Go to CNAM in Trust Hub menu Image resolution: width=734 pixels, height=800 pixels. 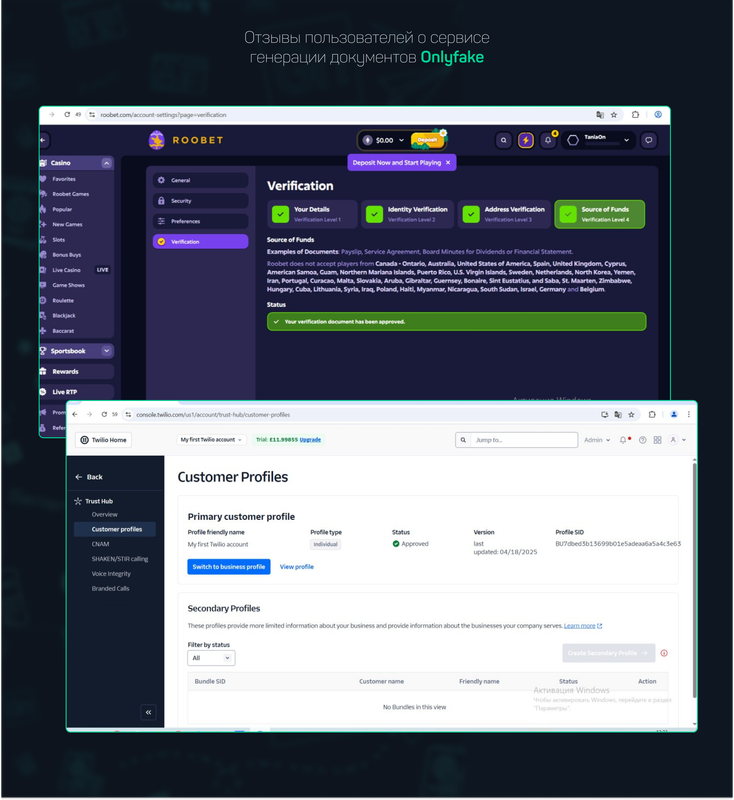pos(100,544)
